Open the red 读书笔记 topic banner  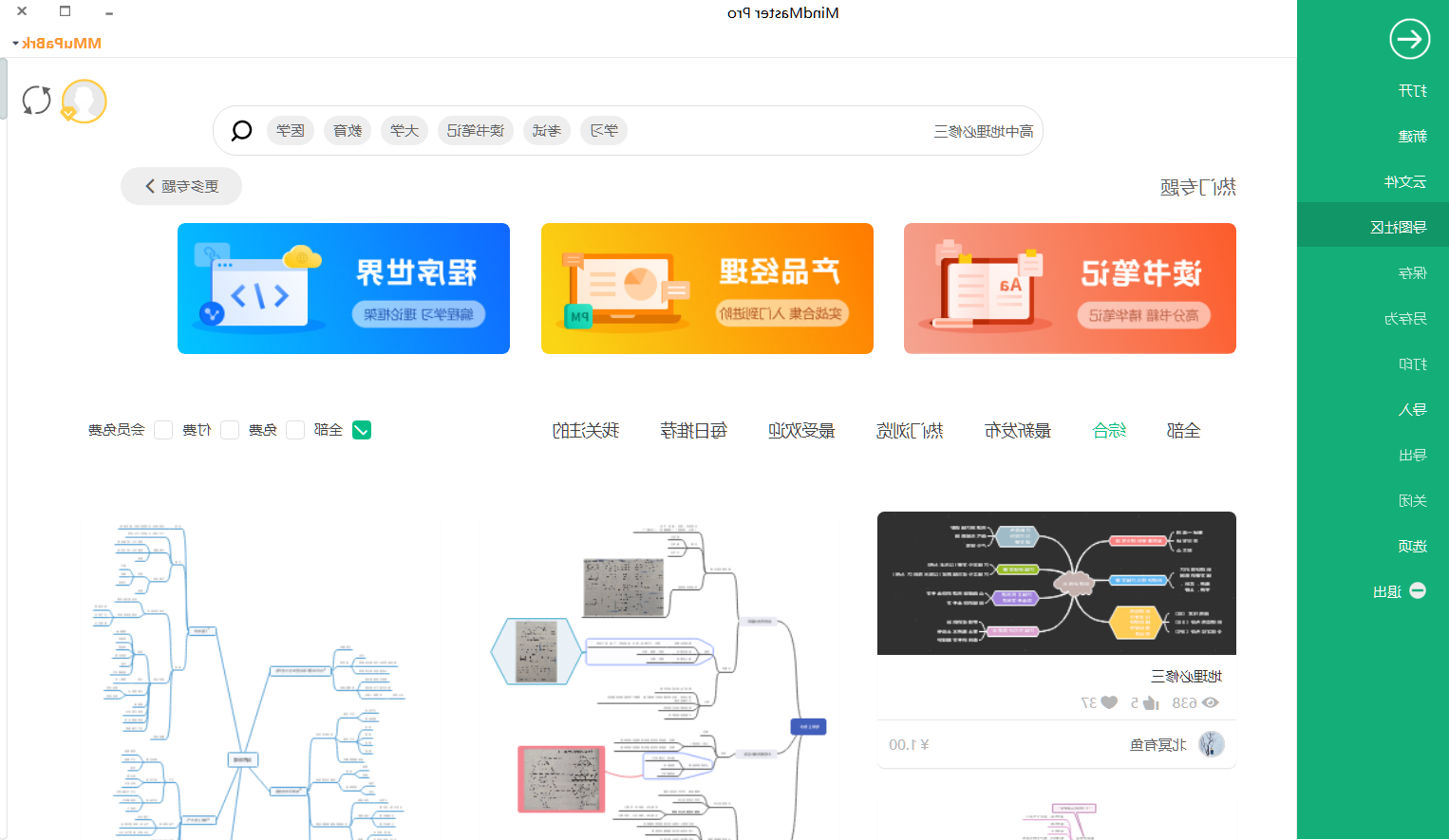1070,289
